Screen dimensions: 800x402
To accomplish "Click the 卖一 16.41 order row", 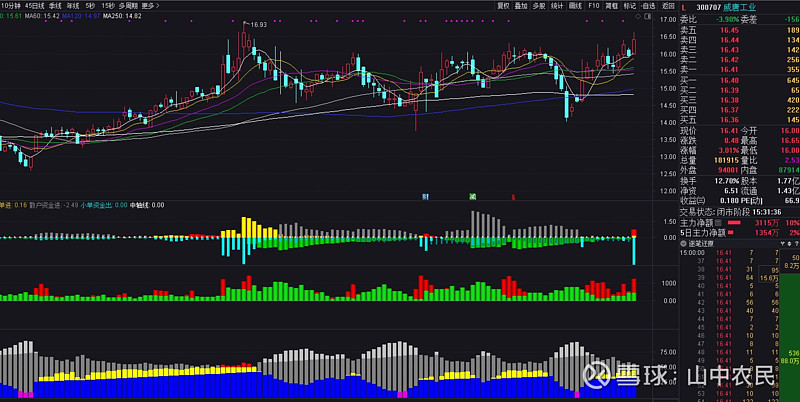I will pyautogui.click(x=739, y=70).
